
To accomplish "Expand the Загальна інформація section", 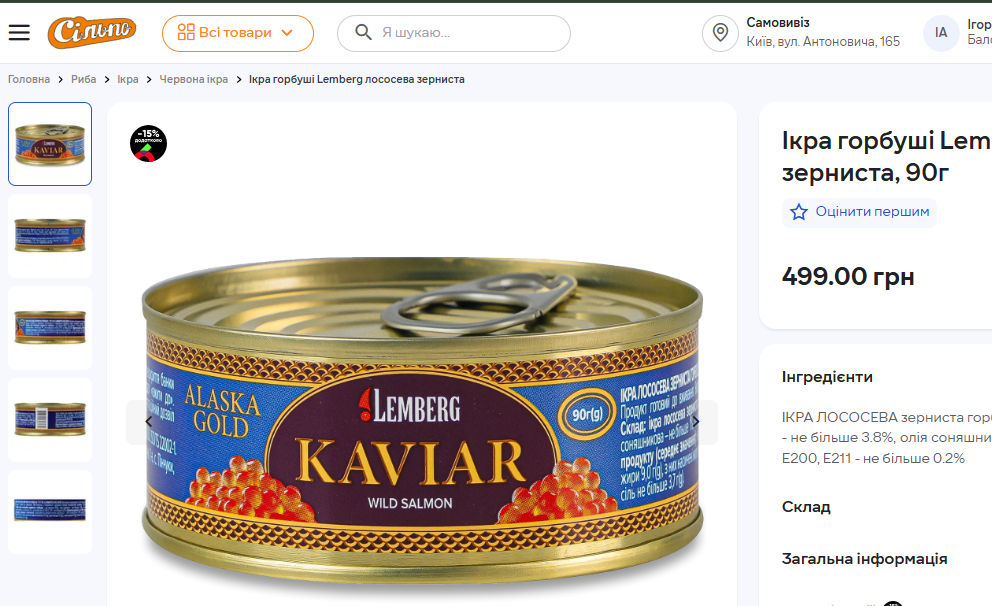I will (864, 559).
